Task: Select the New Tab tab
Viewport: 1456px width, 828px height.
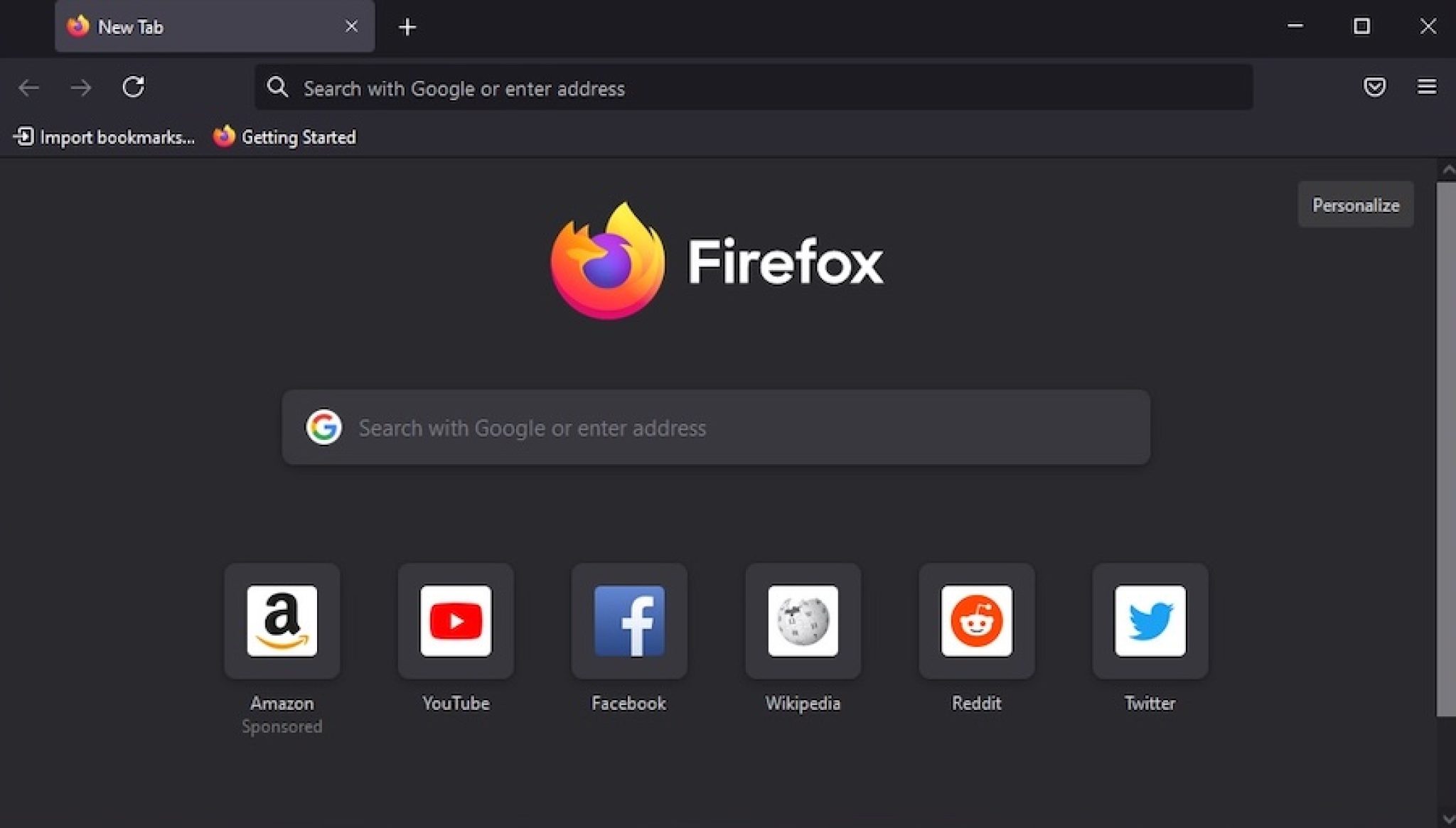Action: click(x=214, y=26)
